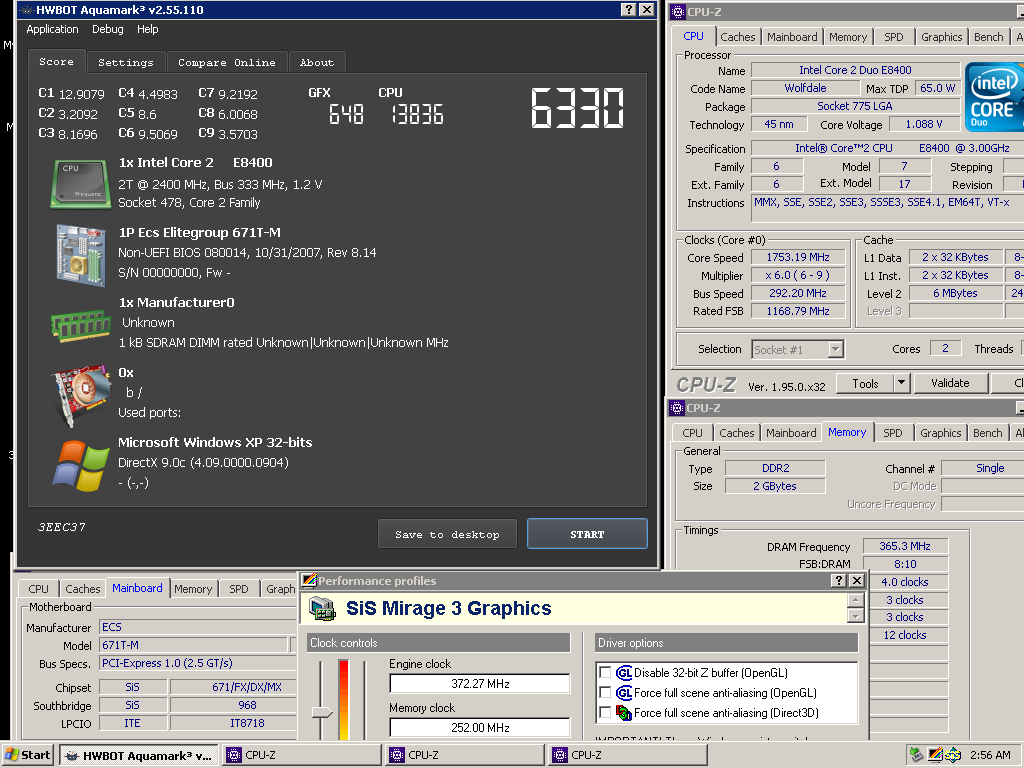
Task: Open the Help menu in Aquamark
Action: coord(148,29)
